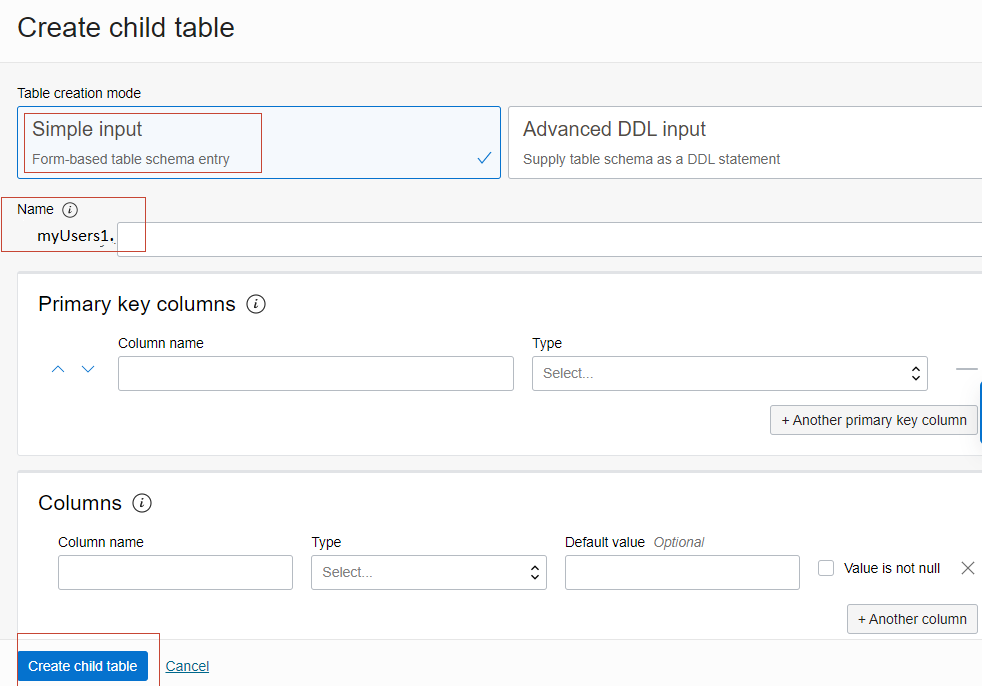Remove the primary key column row
Image resolution: width=982 pixels, height=686 pixels.
[965, 369]
